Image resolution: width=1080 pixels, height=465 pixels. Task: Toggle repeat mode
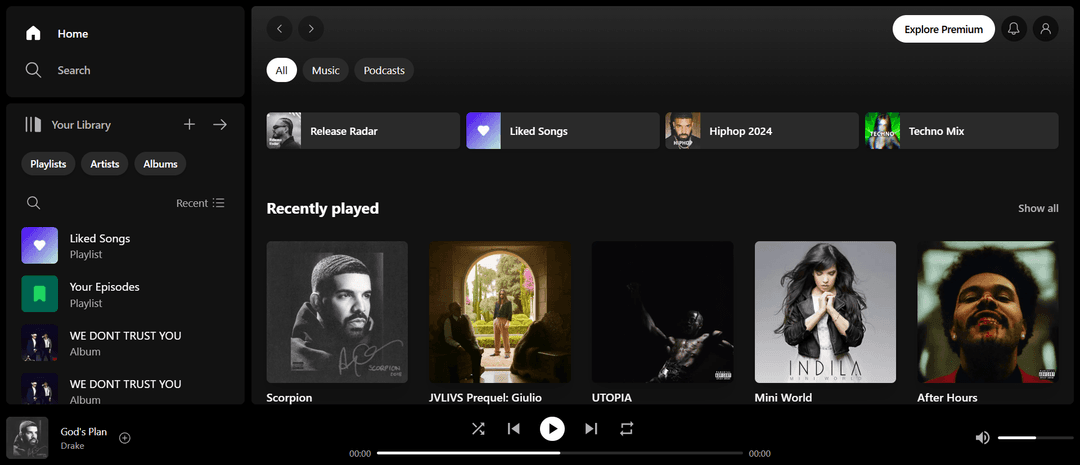626,428
